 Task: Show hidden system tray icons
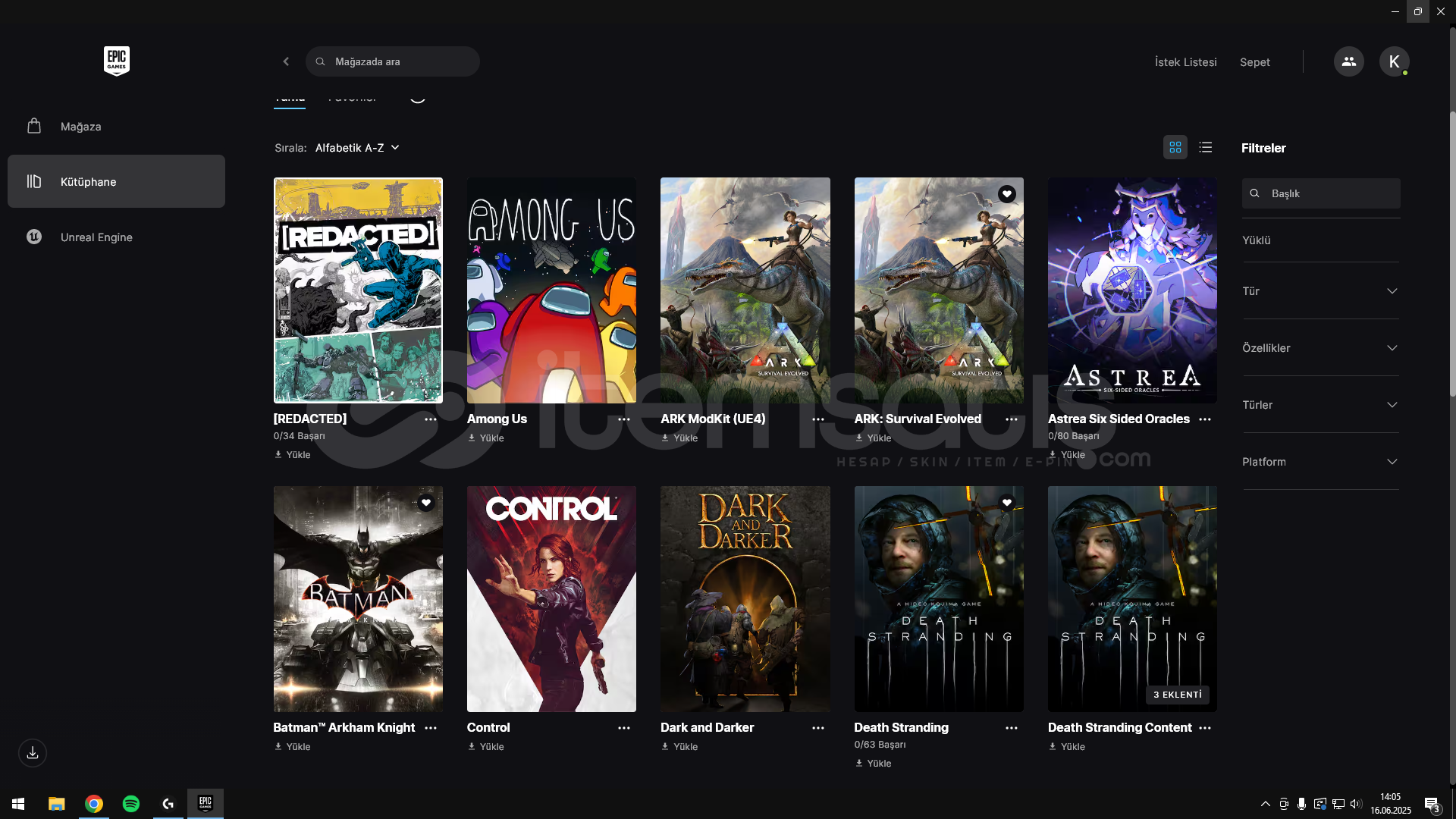pos(1265,804)
